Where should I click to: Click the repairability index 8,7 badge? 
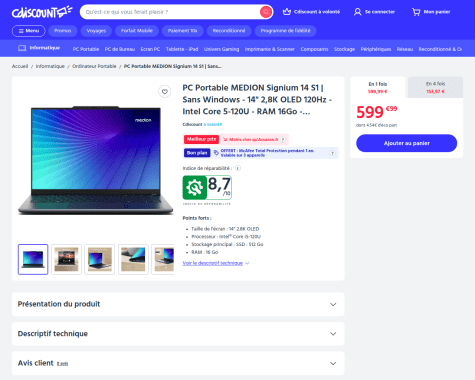pyautogui.click(x=207, y=188)
